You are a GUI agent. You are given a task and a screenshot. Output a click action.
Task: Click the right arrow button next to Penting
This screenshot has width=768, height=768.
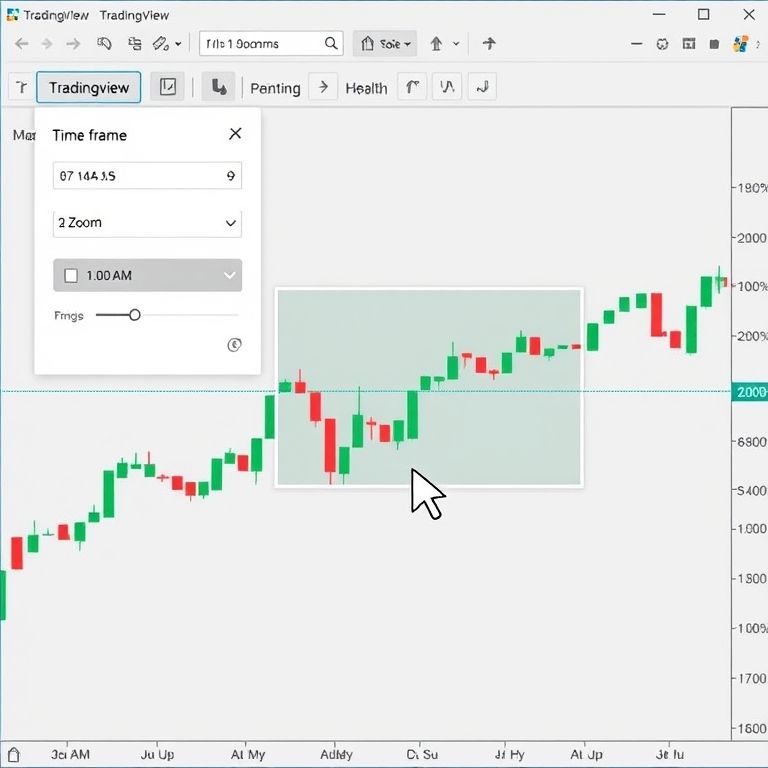pos(323,87)
